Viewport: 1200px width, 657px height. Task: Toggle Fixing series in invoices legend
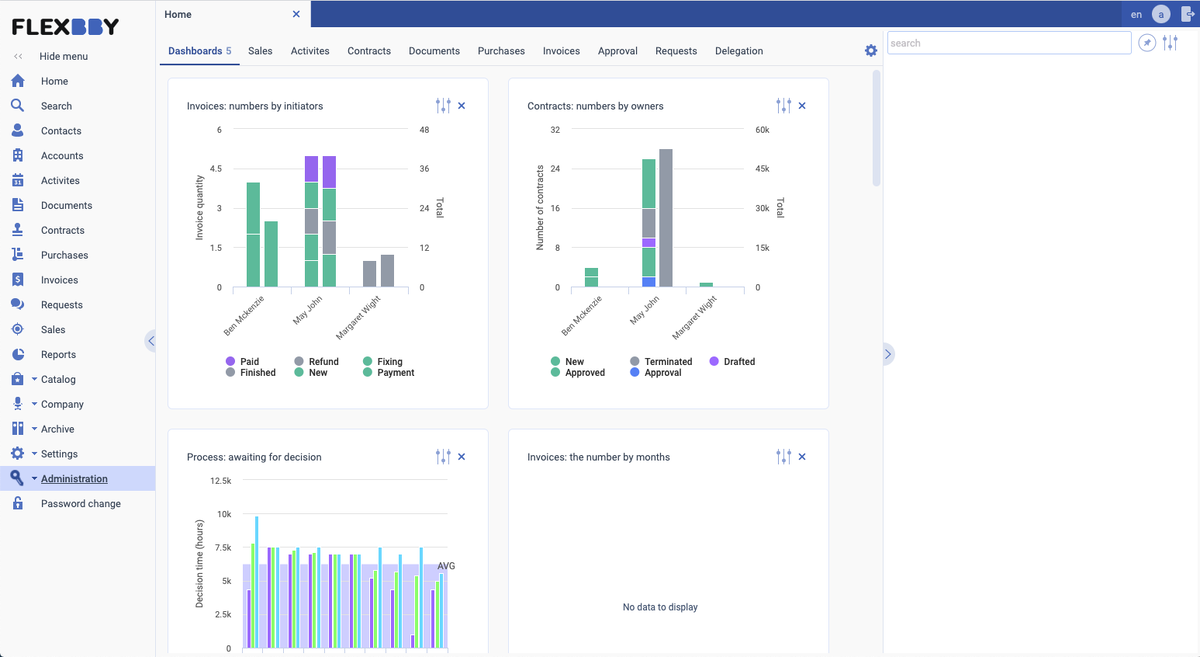click(x=383, y=362)
